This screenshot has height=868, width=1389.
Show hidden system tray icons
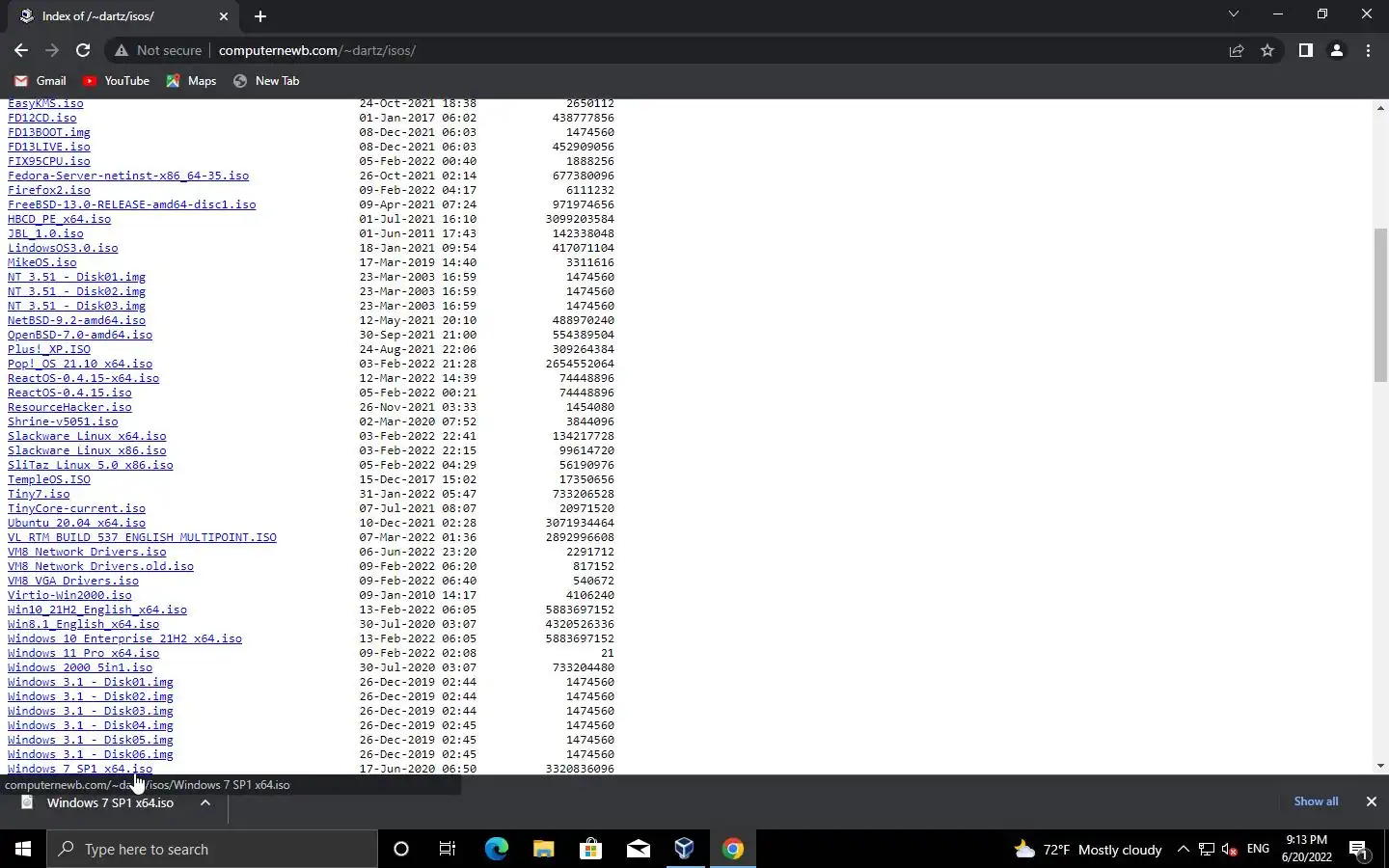(x=1183, y=850)
